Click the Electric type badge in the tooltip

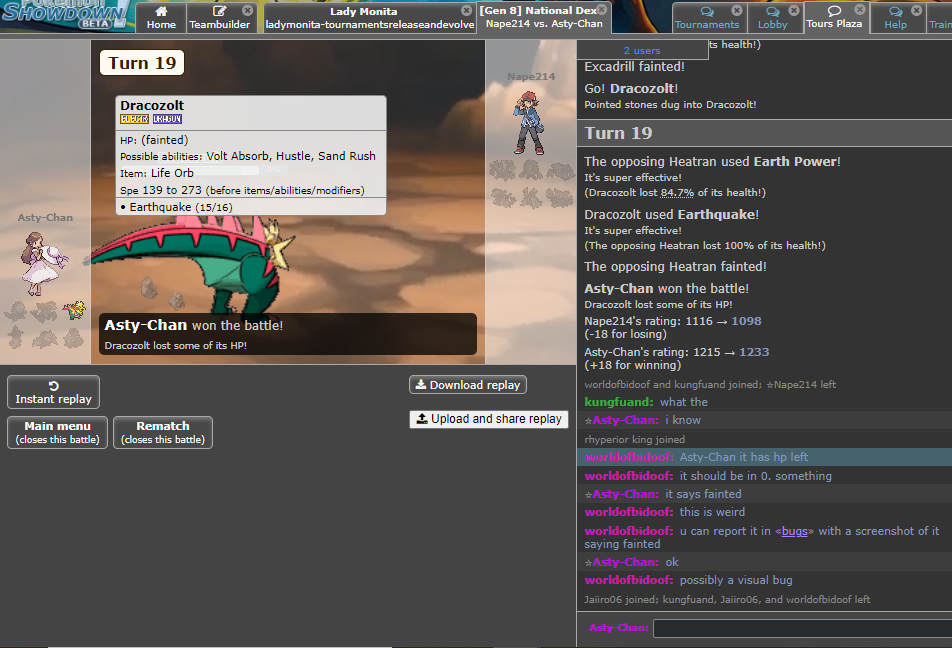point(134,119)
